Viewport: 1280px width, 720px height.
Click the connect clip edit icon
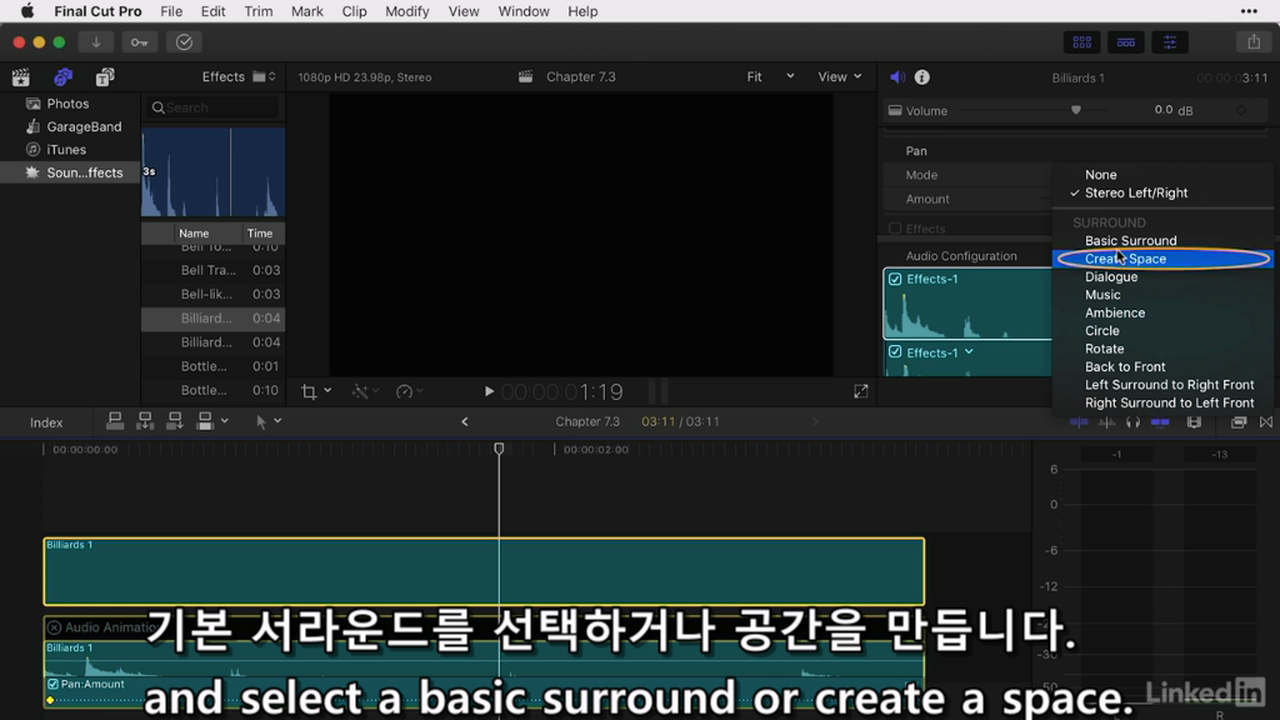[x=115, y=421]
